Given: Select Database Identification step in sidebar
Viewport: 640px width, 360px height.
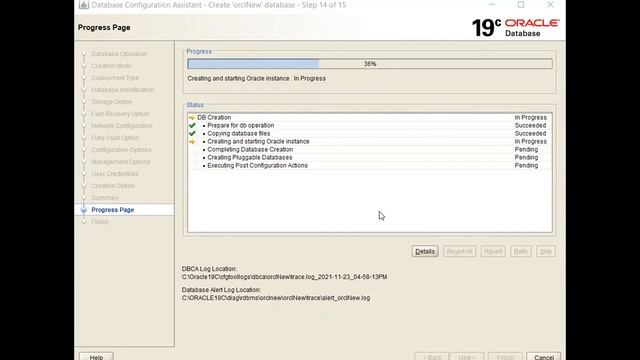Looking at the screenshot, I should (122, 90).
